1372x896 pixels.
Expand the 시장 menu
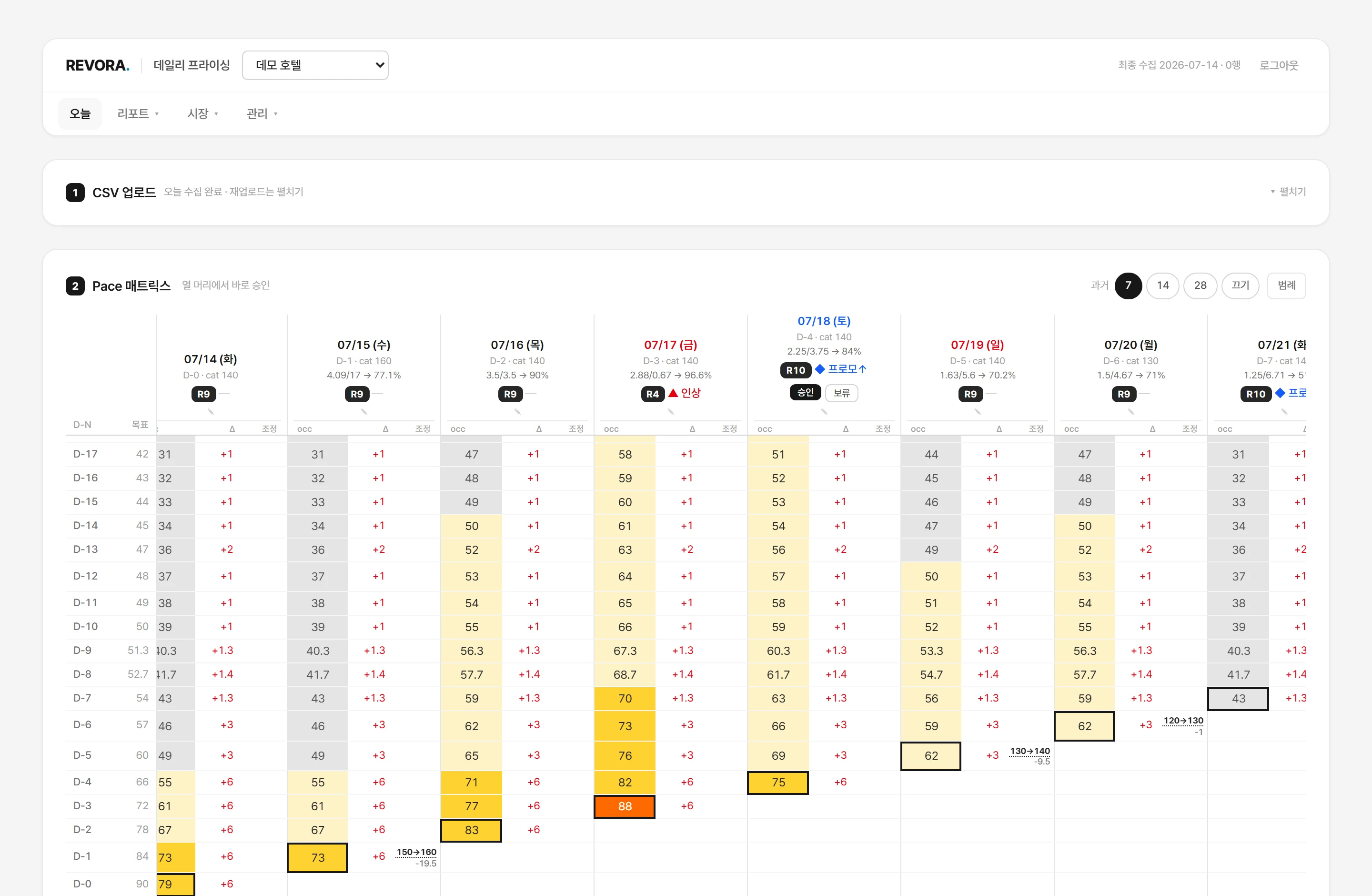coord(202,113)
